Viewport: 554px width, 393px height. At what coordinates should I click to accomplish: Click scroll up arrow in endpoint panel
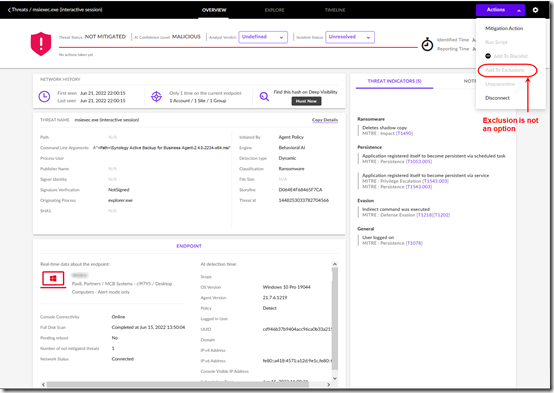(335, 264)
